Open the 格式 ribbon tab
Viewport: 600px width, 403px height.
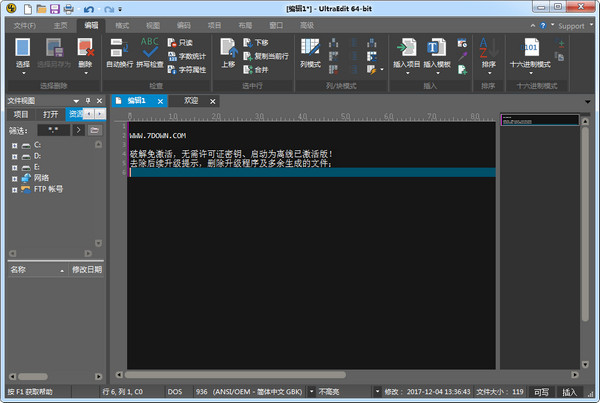click(x=122, y=24)
